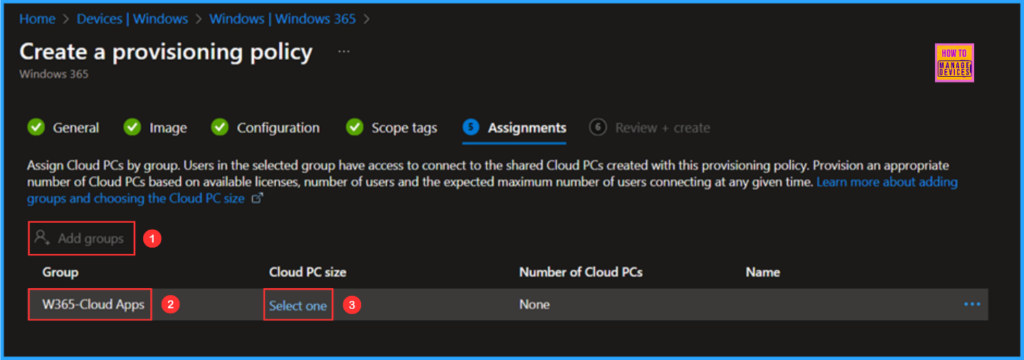
Task: Click the Windows 365 subtitle text
Action: [54, 74]
